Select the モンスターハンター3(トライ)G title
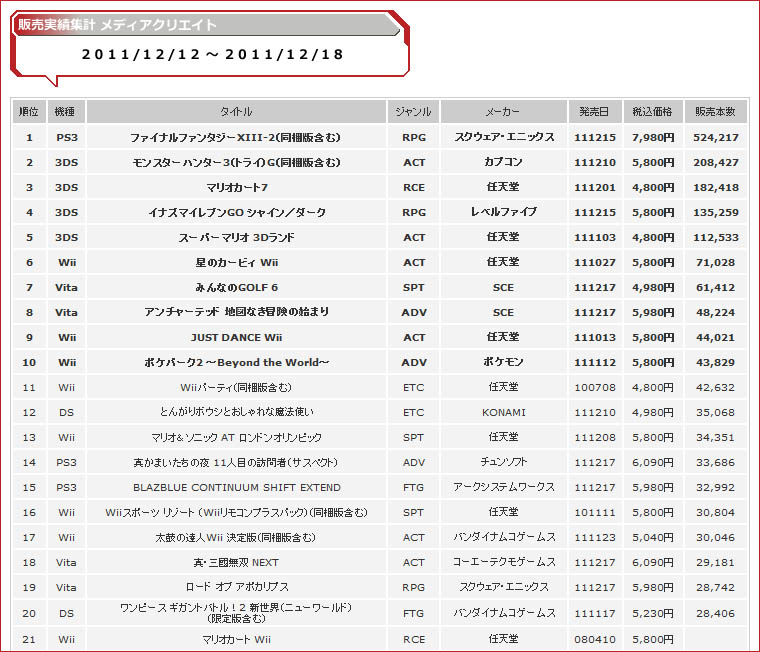This screenshot has height=652, width=760. [237, 162]
